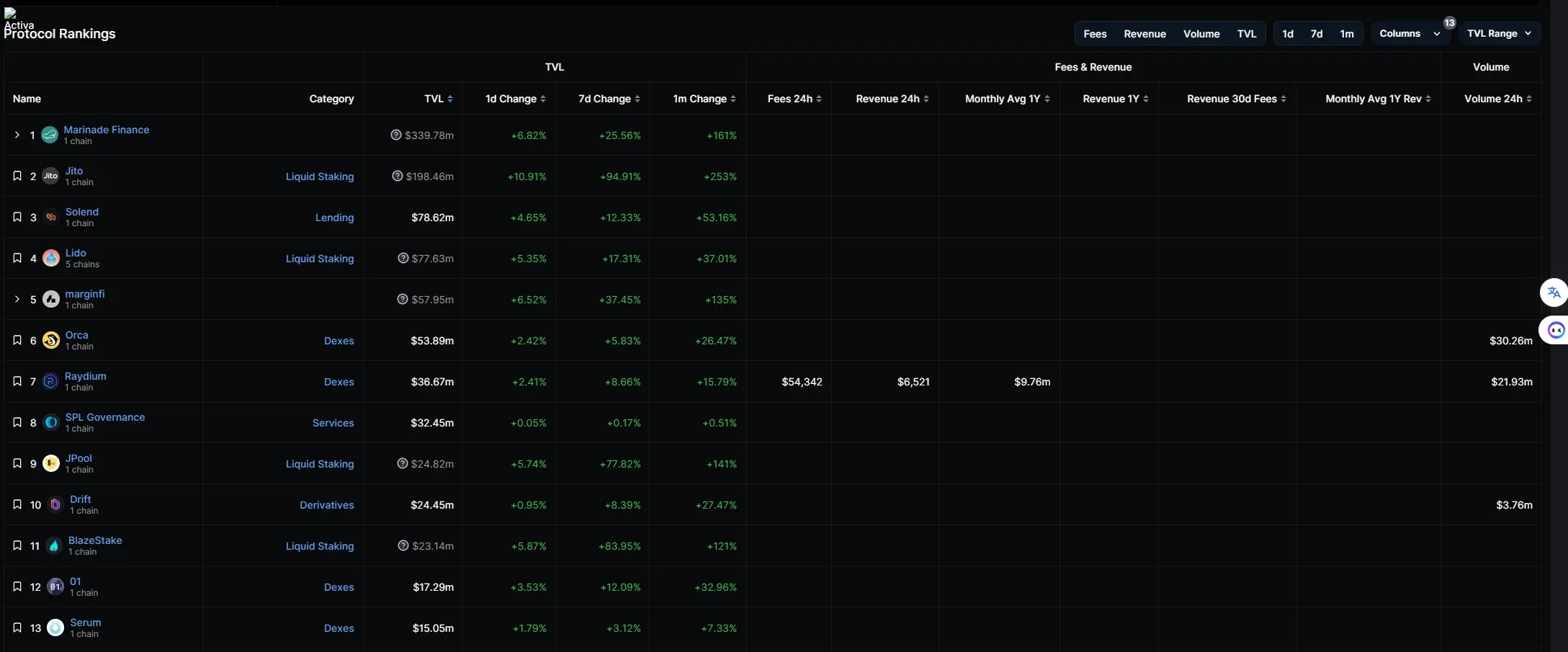
Task: Click the question mark beside JPool TVL
Action: tap(403, 463)
